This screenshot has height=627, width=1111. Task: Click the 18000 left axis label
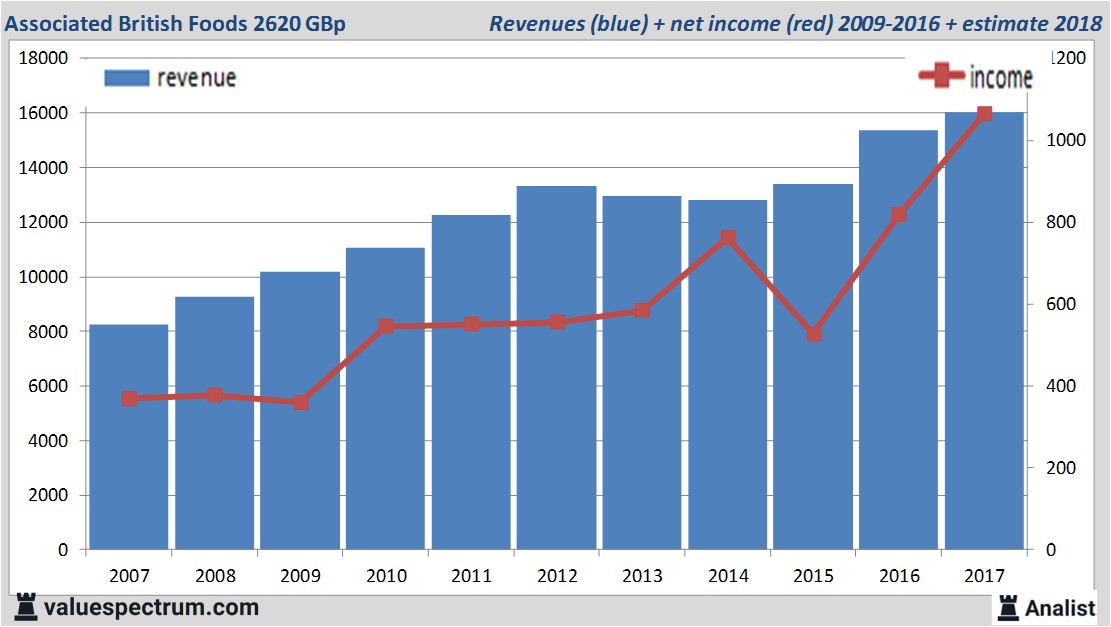44,59
